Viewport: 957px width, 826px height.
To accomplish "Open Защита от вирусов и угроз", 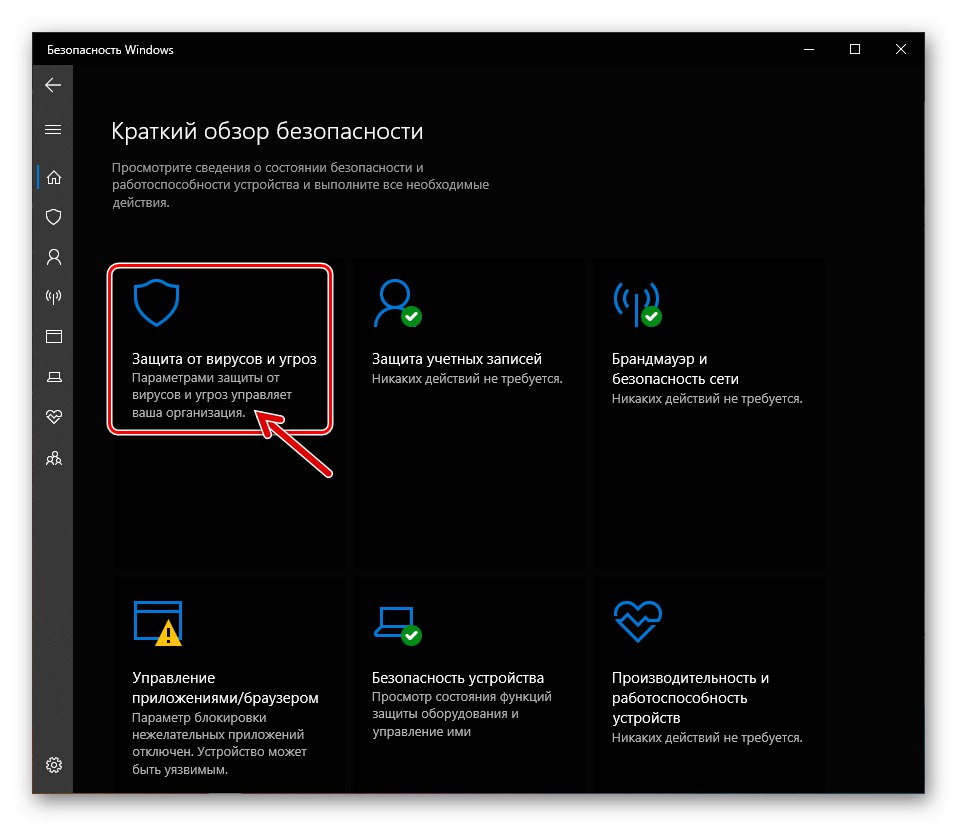I will (224, 359).
